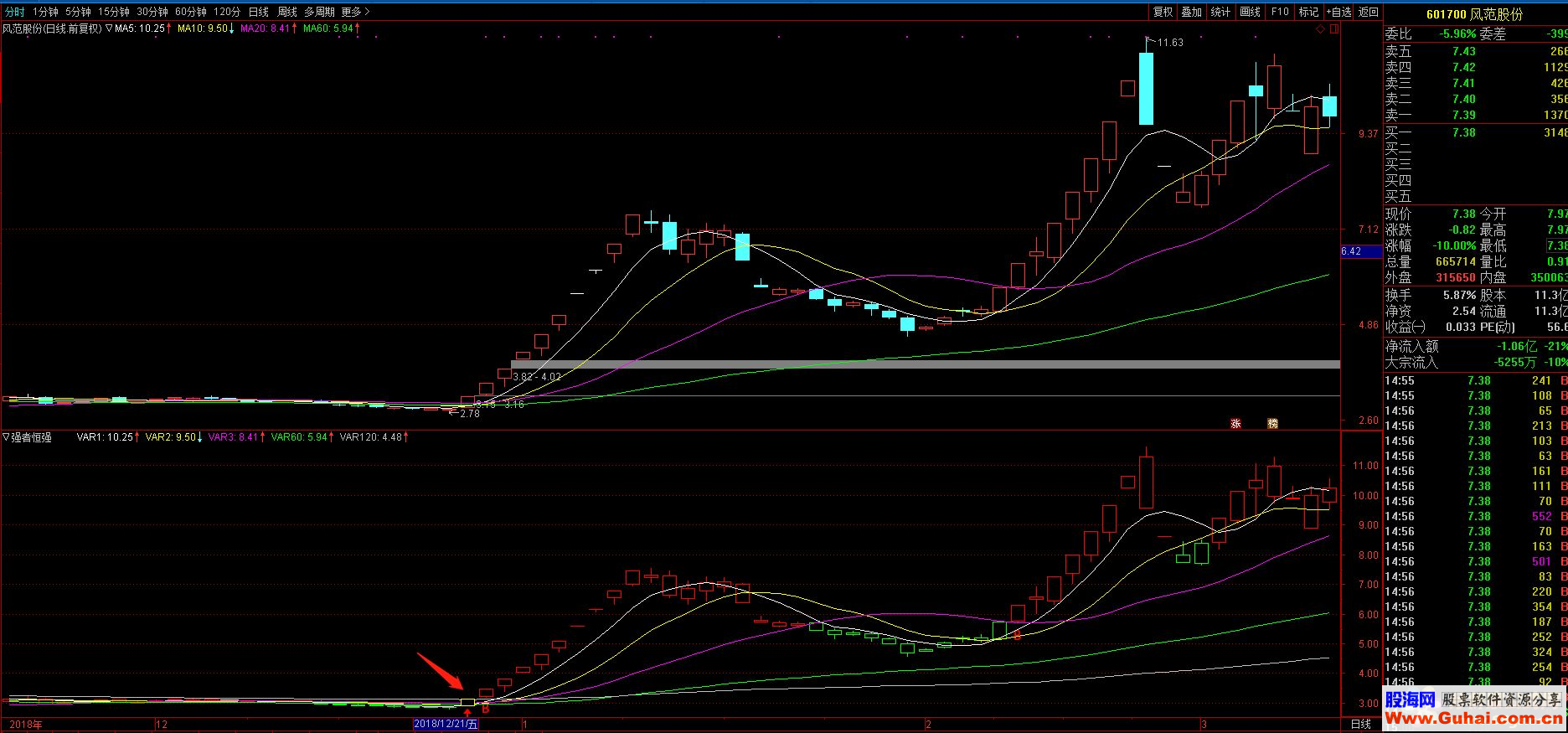This screenshot has height=733, width=1568.
Task: Click the diamond icon above the main chart
Action: (x=1320, y=28)
